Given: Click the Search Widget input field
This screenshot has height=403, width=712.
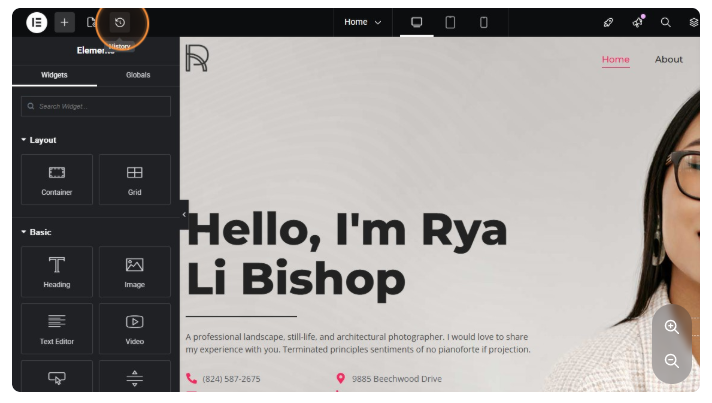Looking at the screenshot, I should 96,106.
